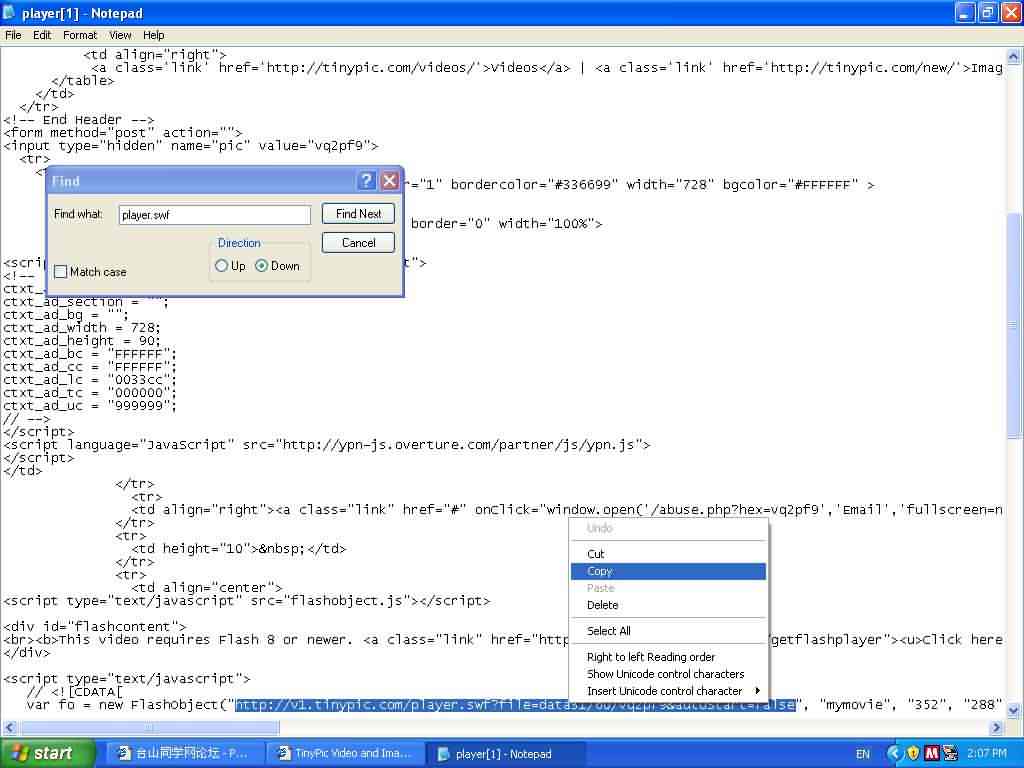Select the Down direction radio button

click(x=262, y=266)
